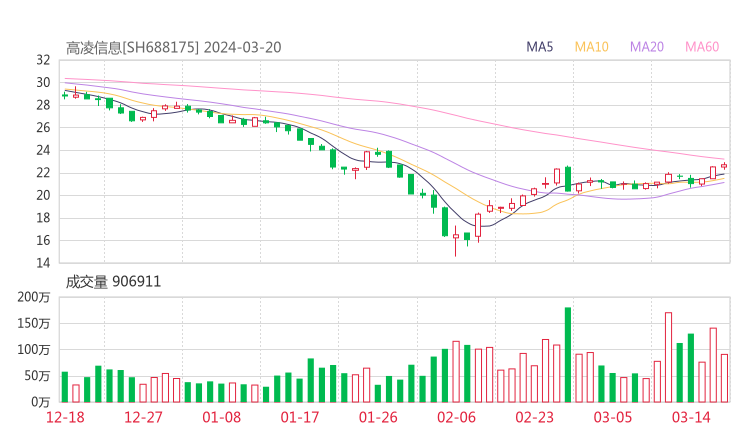Jump to the 01-17 date label
The image size is (740, 440).
[x=299, y=417]
